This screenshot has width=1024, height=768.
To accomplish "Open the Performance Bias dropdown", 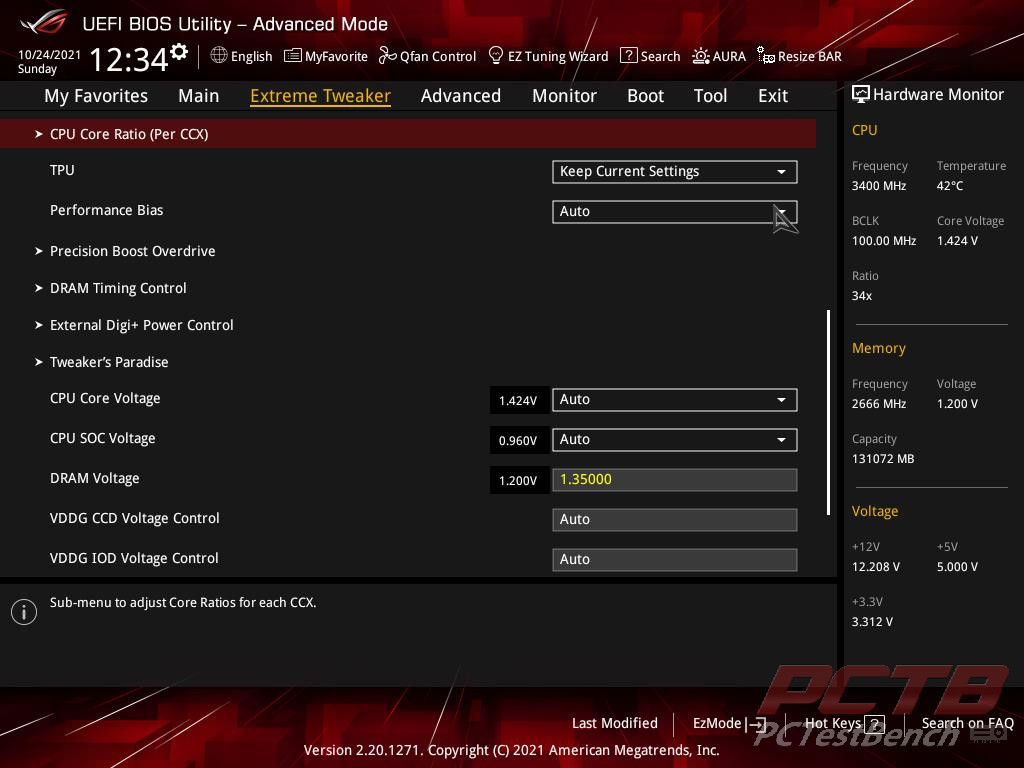I will click(675, 212).
